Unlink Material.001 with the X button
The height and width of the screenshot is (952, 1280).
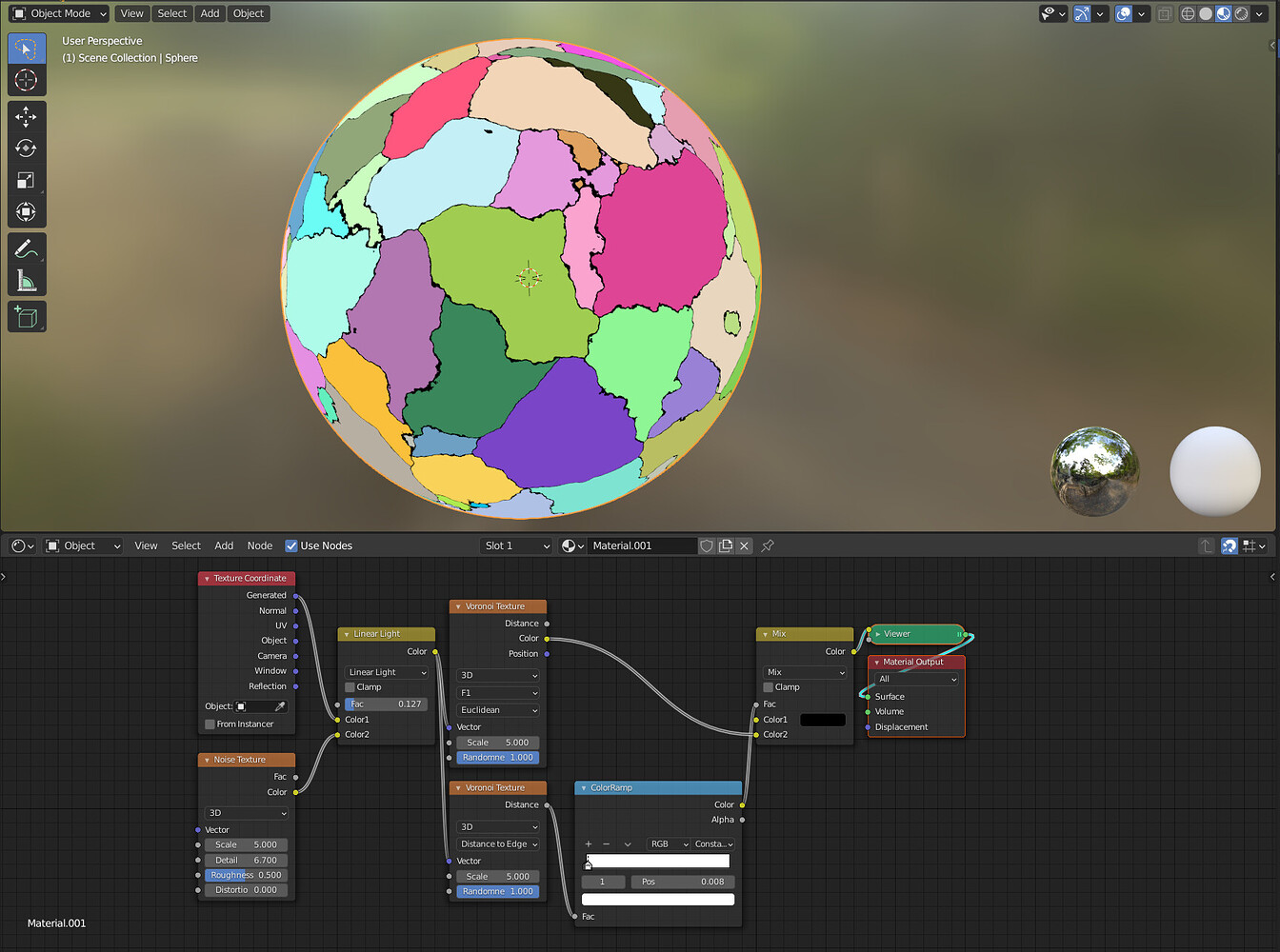coord(744,545)
